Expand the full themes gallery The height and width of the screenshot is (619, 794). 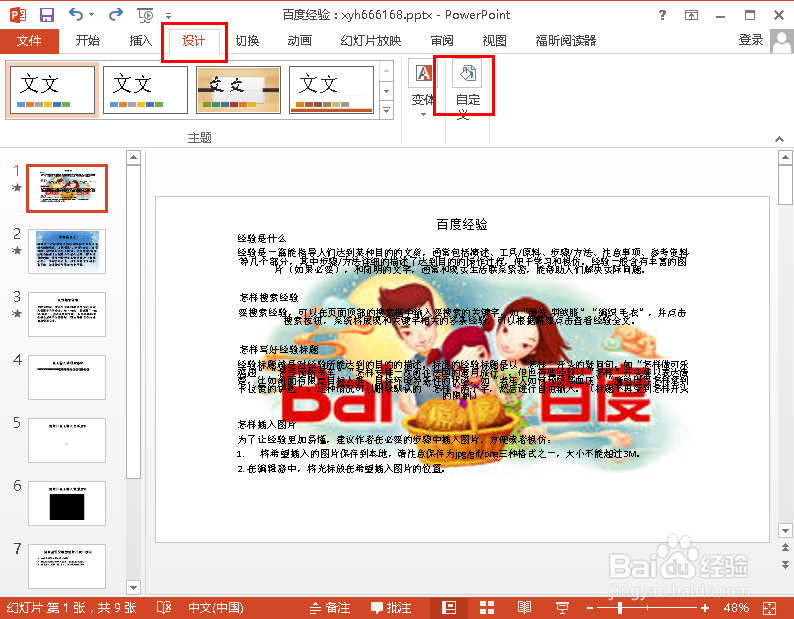tap(386, 110)
